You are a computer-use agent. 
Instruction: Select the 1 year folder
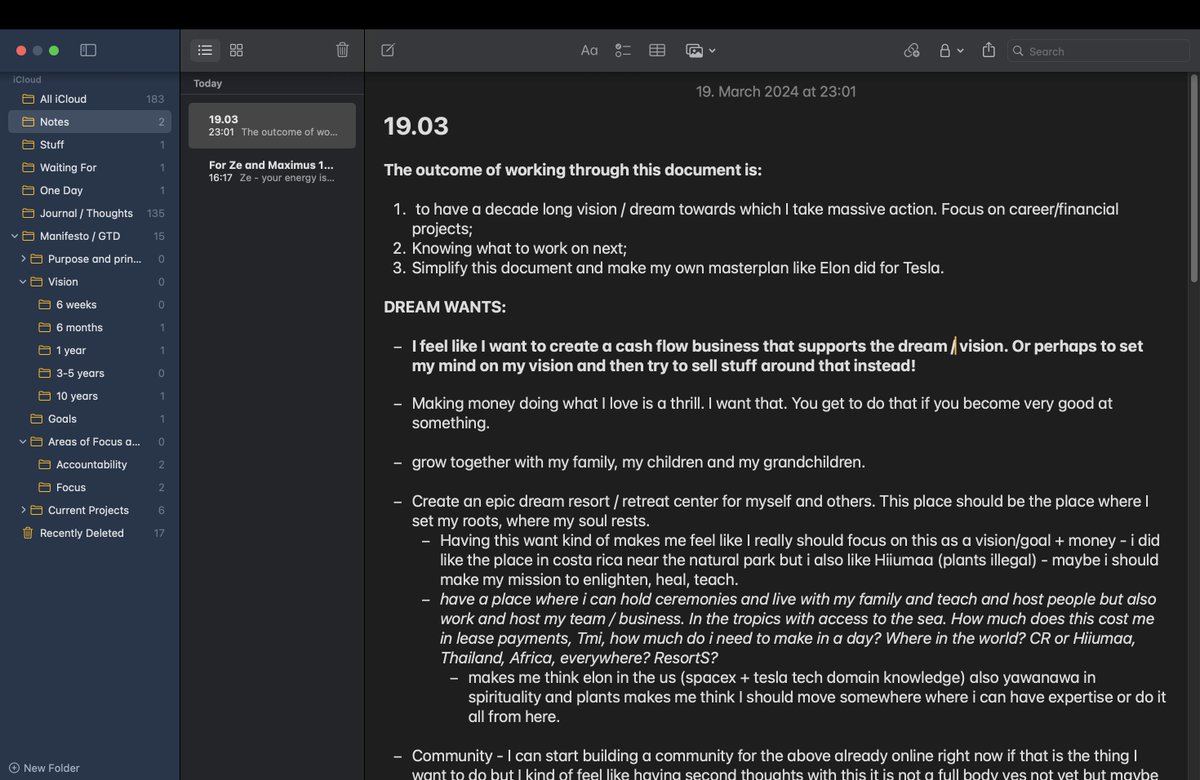90,351
